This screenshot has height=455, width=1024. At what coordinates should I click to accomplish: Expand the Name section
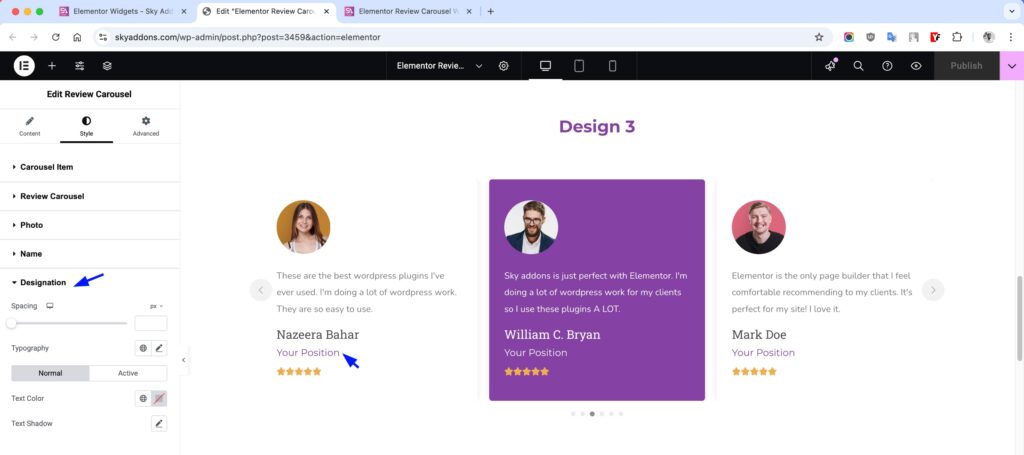point(89,253)
